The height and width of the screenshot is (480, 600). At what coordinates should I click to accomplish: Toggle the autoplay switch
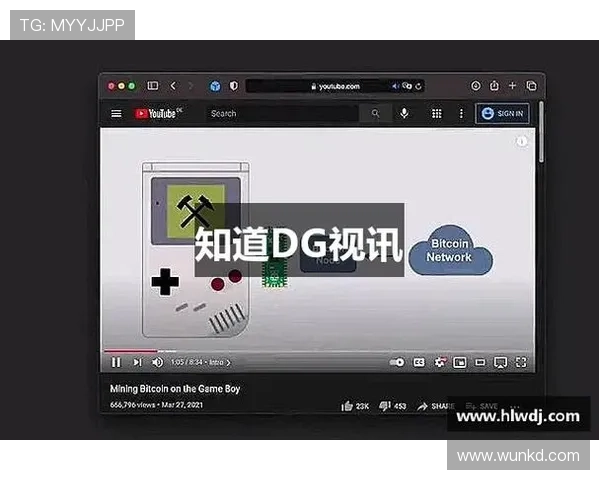coord(397,362)
